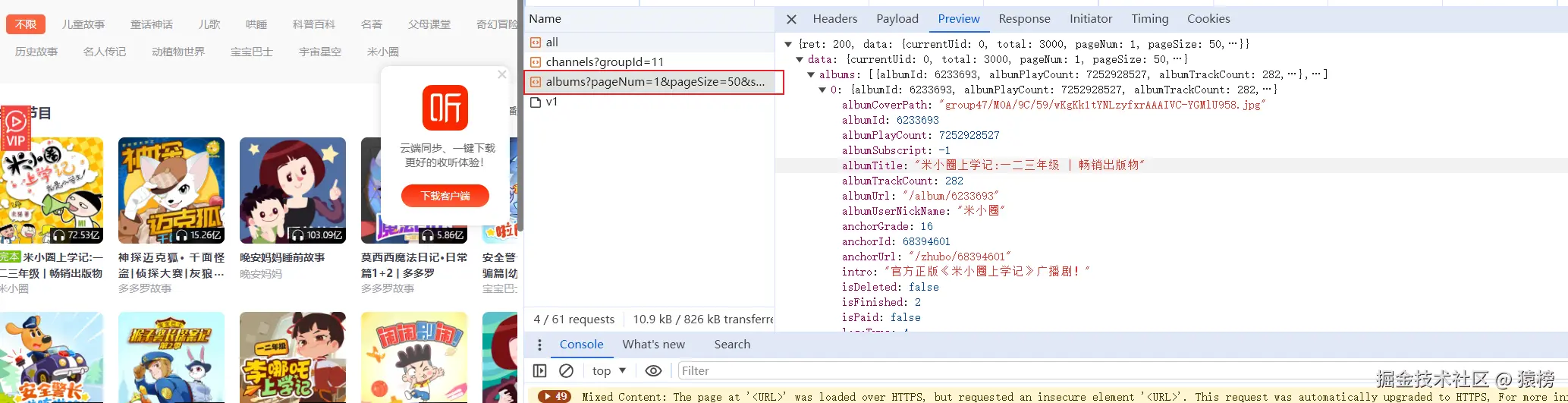The height and width of the screenshot is (403, 1568).
Task: Collapse the root ret: 200 object
Action: 788,44
